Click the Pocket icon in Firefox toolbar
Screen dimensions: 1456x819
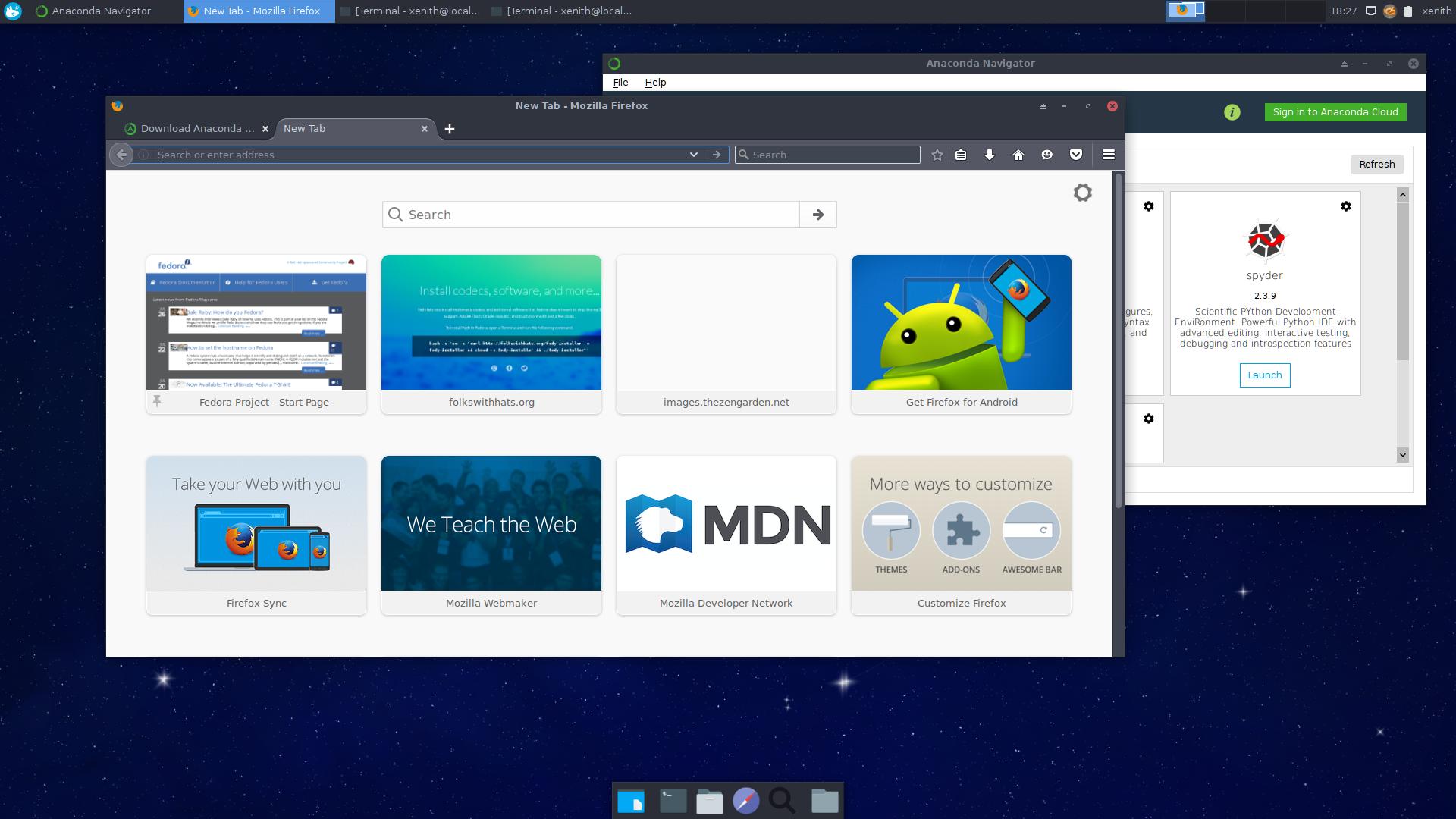tap(1076, 155)
